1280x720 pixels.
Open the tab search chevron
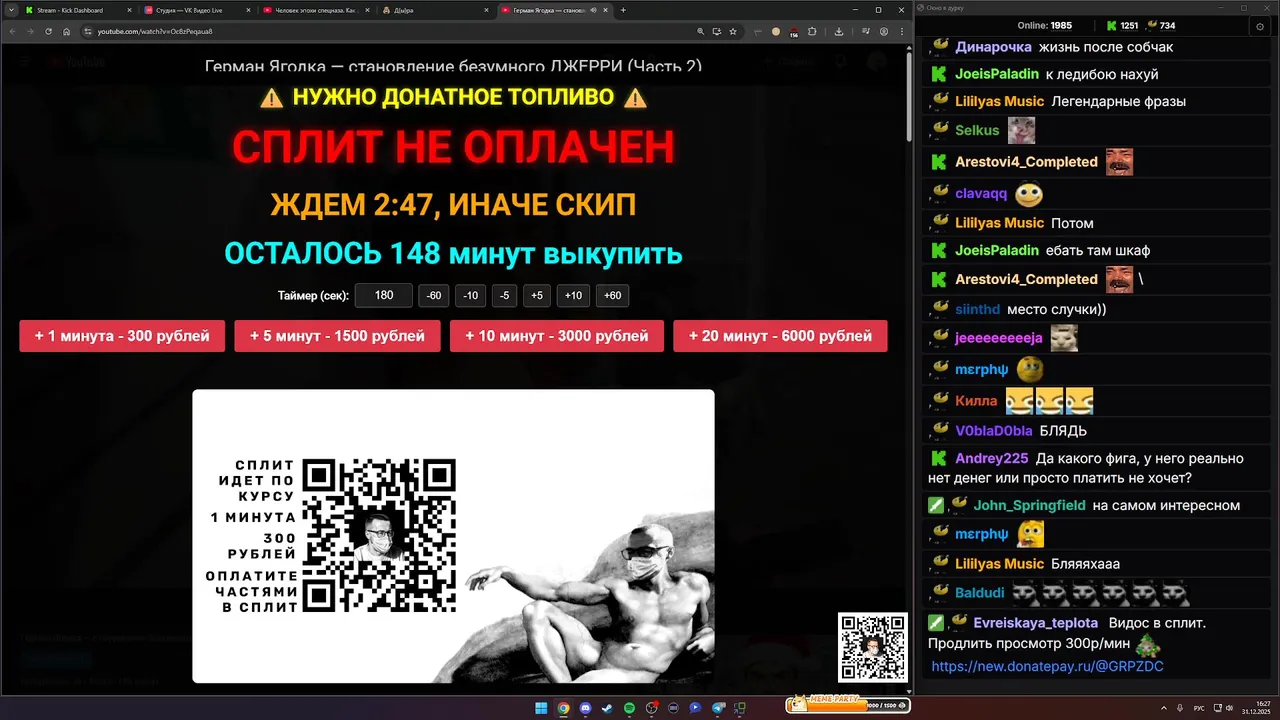coord(11,10)
